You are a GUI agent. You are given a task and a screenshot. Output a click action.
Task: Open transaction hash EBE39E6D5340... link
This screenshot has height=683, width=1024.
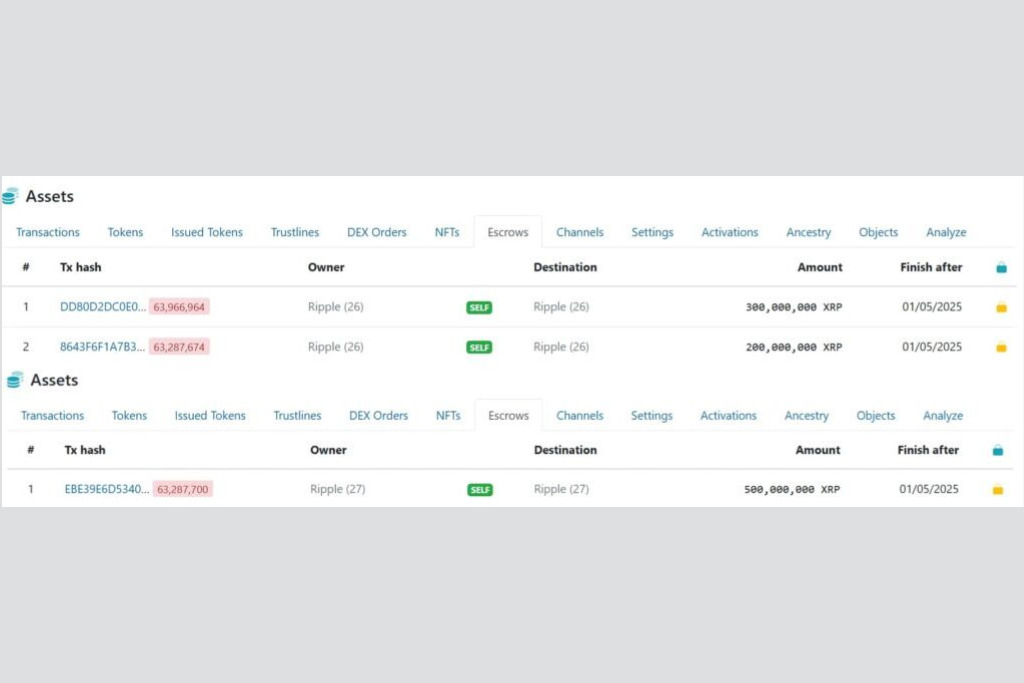[x=106, y=489]
